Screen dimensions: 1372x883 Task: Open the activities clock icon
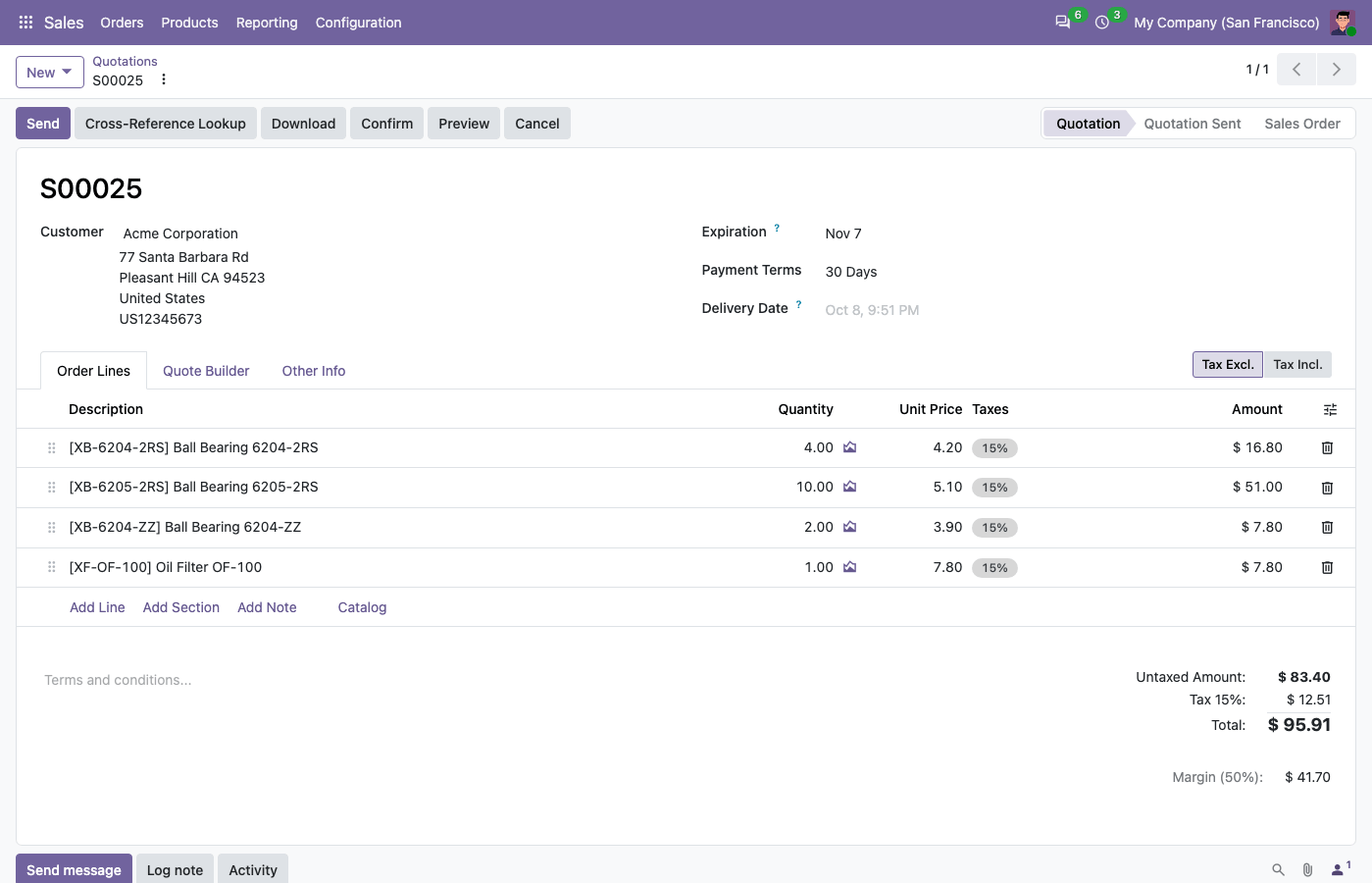(1102, 23)
